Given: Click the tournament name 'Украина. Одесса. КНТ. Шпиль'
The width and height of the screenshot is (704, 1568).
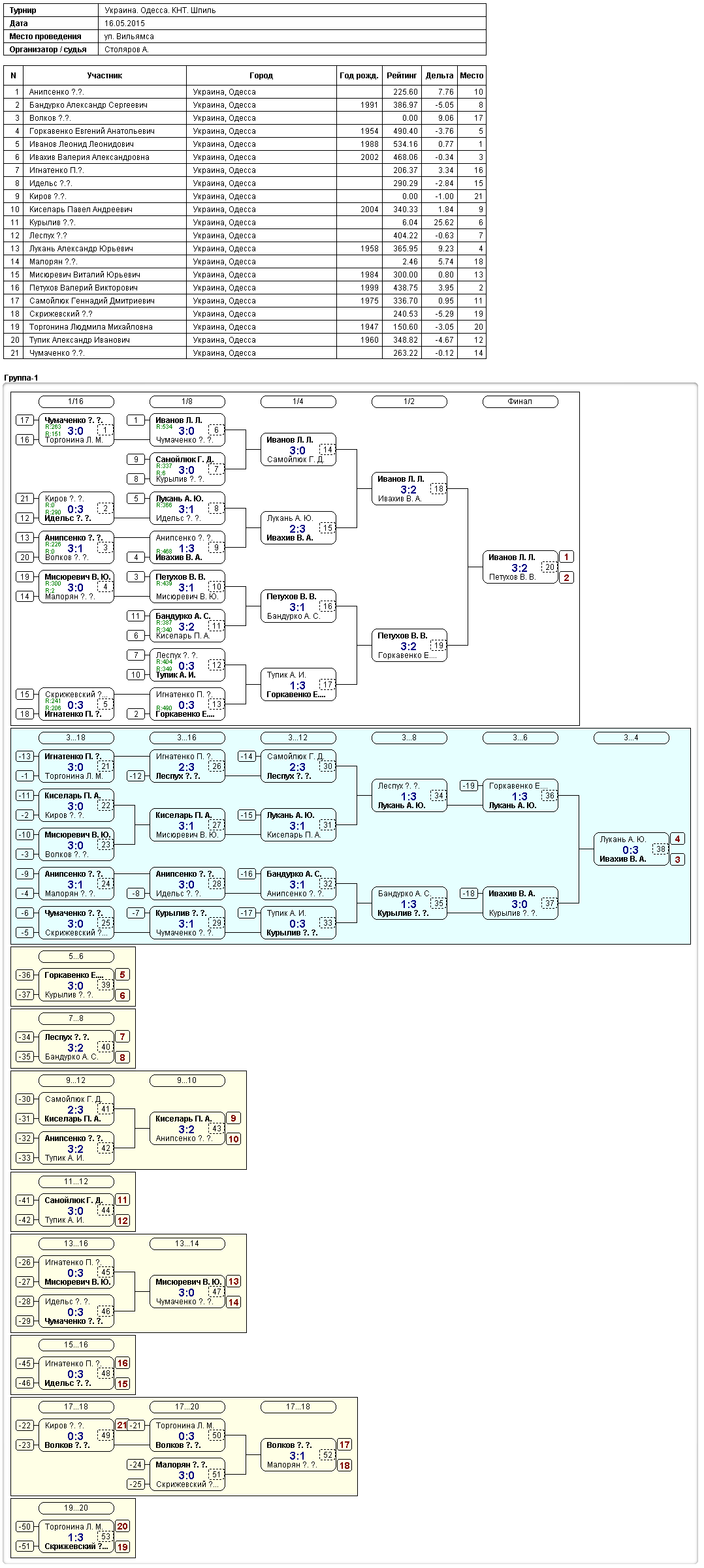Looking at the screenshot, I should point(160,10).
